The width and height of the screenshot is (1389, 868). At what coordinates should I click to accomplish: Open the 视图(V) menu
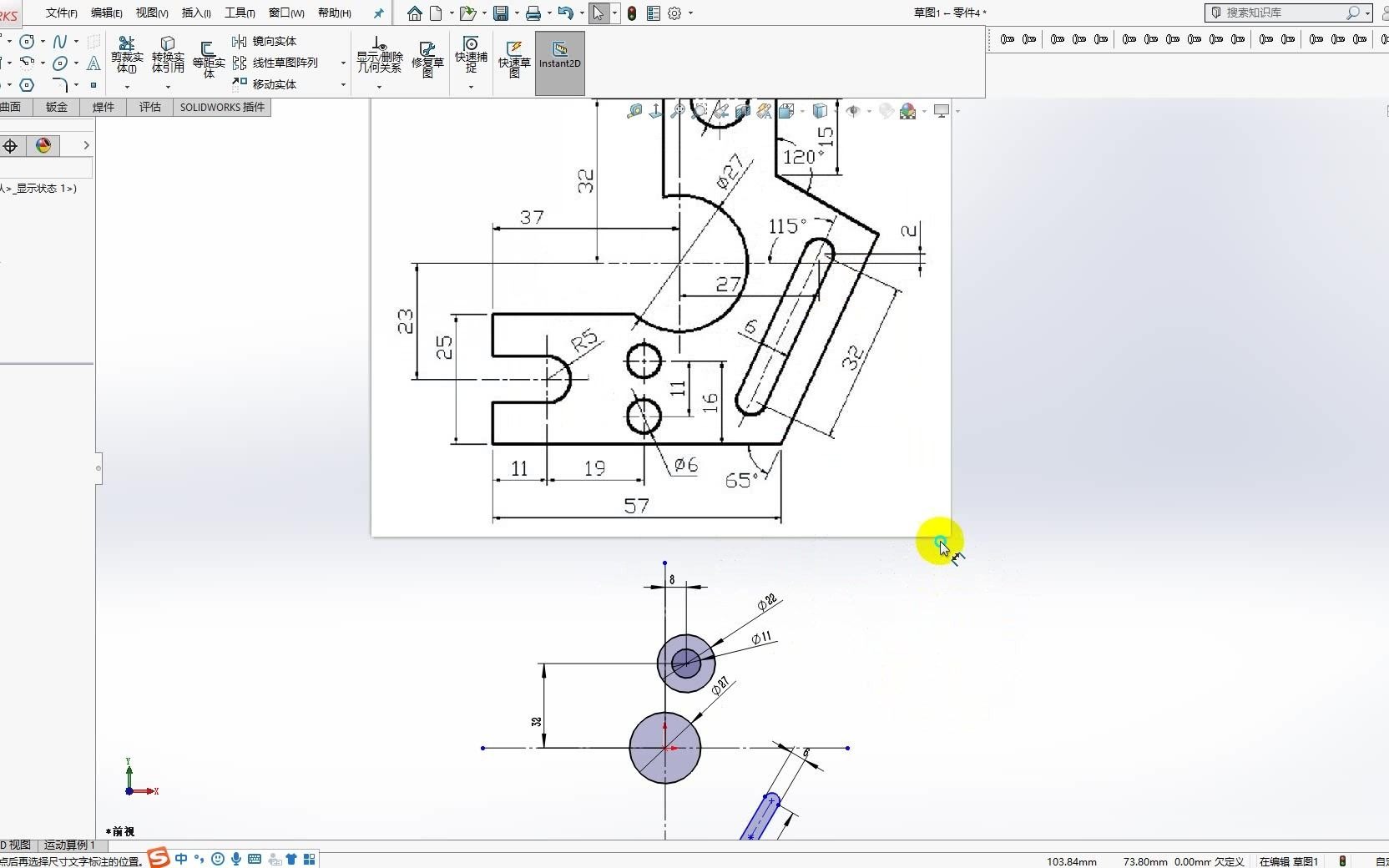pyautogui.click(x=152, y=13)
